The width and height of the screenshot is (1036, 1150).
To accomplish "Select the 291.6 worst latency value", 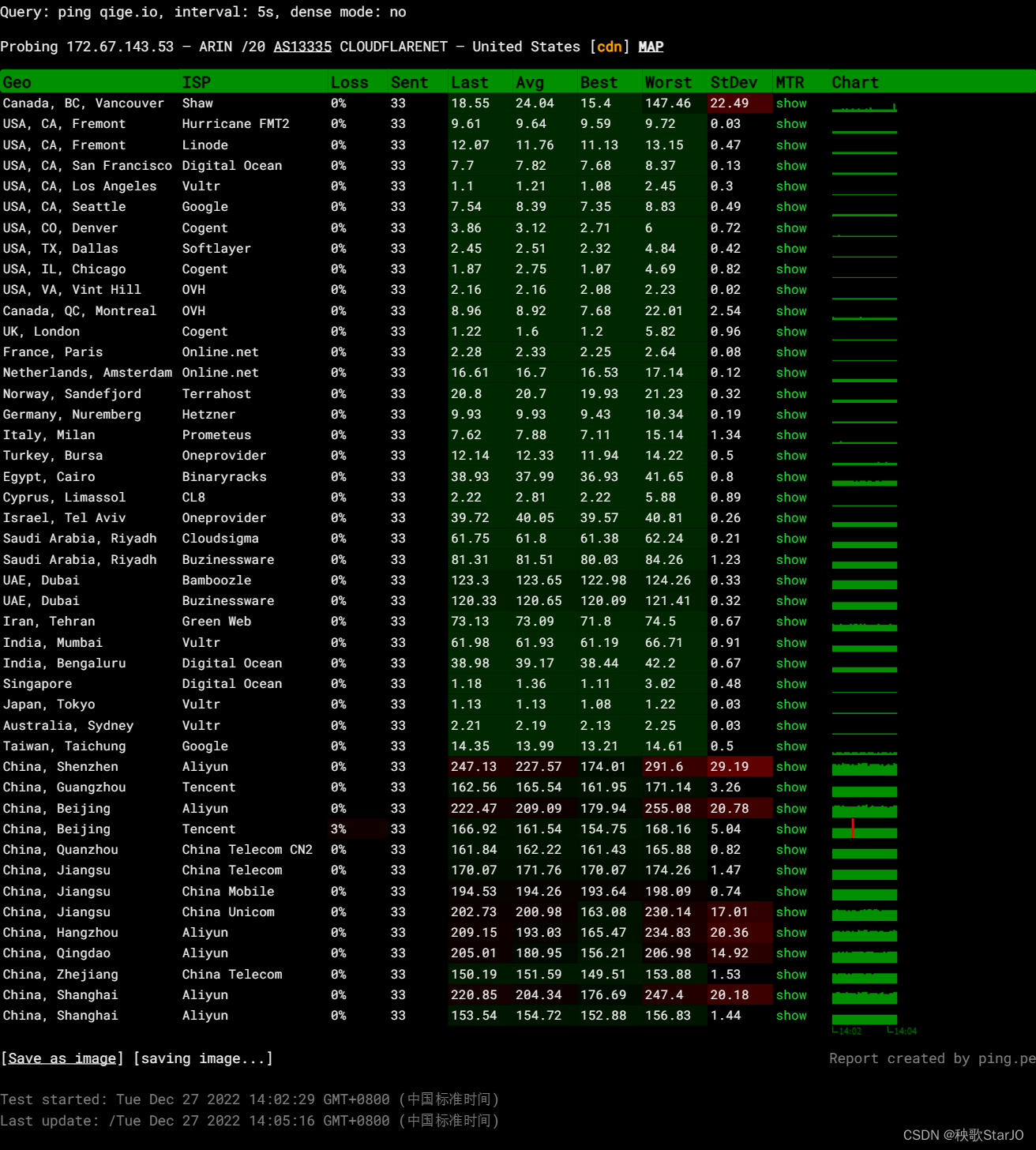I will point(664,767).
